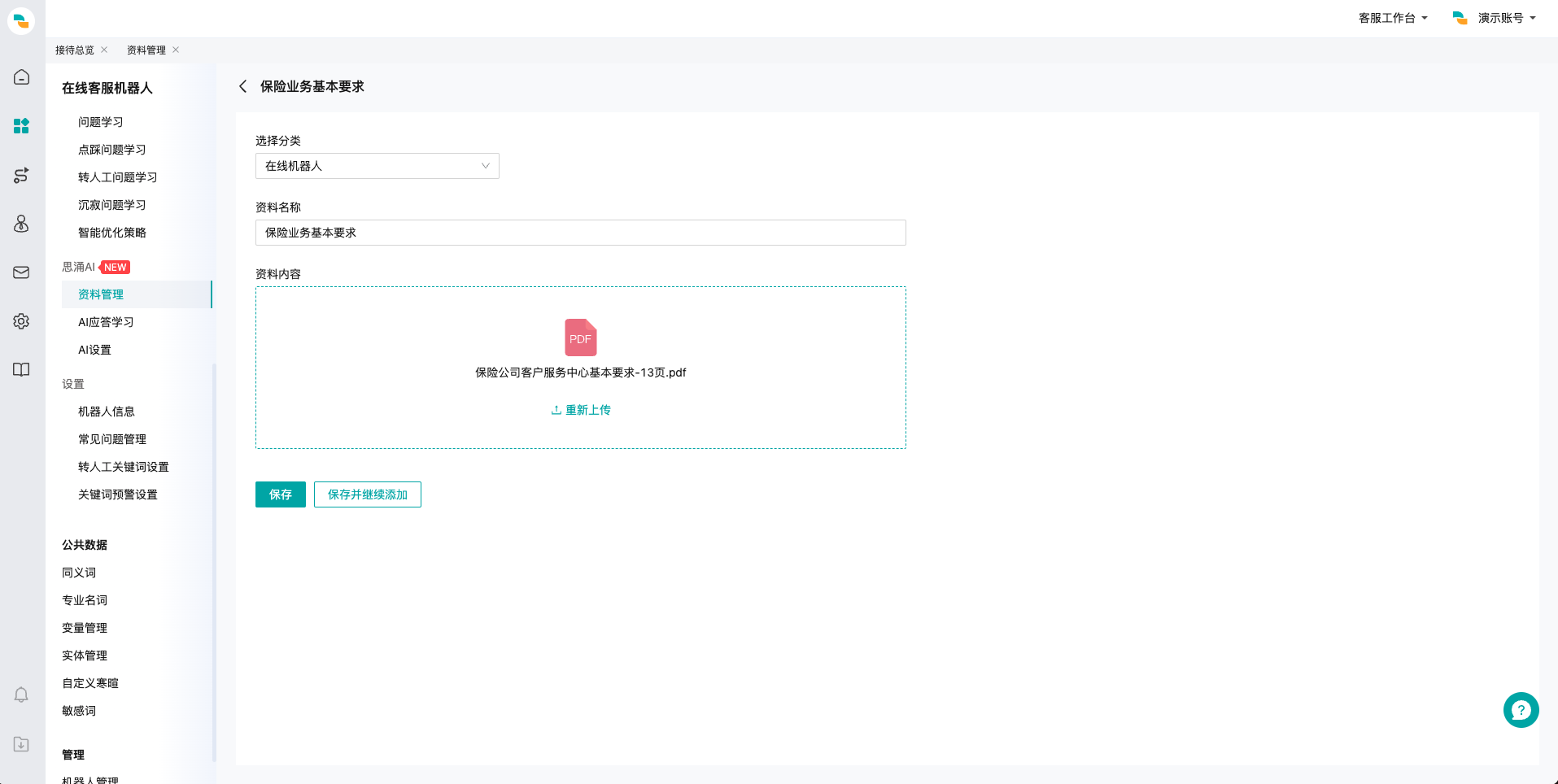Image resolution: width=1558 pixels, height=784 pixels.
Task: Open 智能优化策略 in the sidebar
Action: 112,233
